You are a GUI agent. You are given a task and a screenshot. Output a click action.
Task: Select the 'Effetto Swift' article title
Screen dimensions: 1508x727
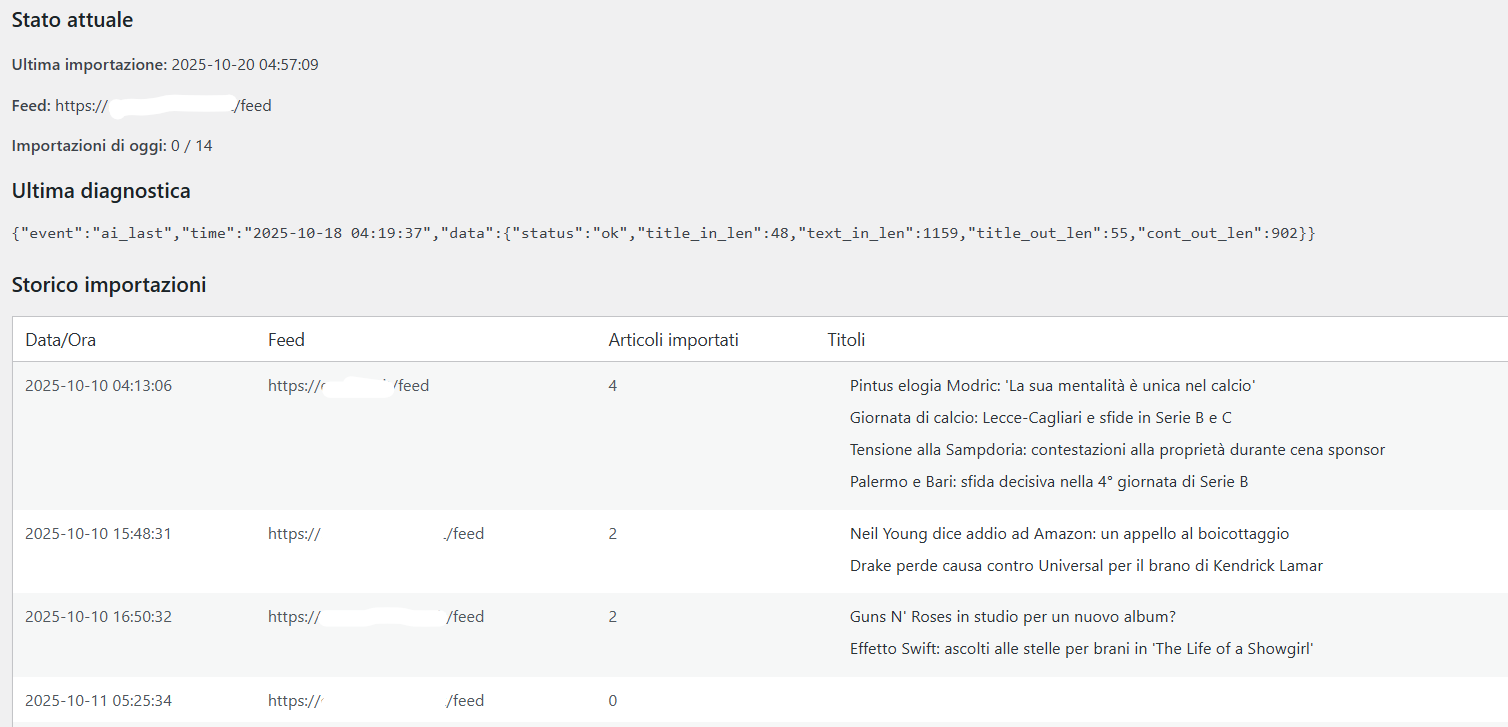pyautogui.click(x=1081, y=649)
